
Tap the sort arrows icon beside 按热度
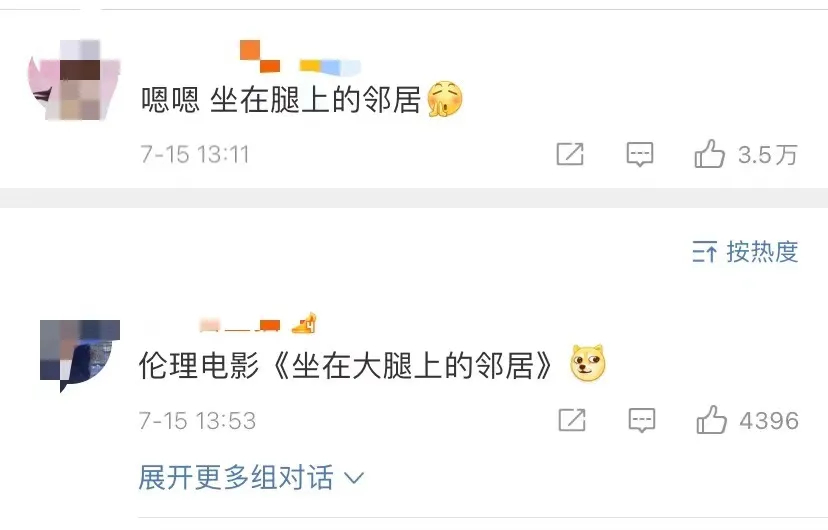[x=705, y=252]
